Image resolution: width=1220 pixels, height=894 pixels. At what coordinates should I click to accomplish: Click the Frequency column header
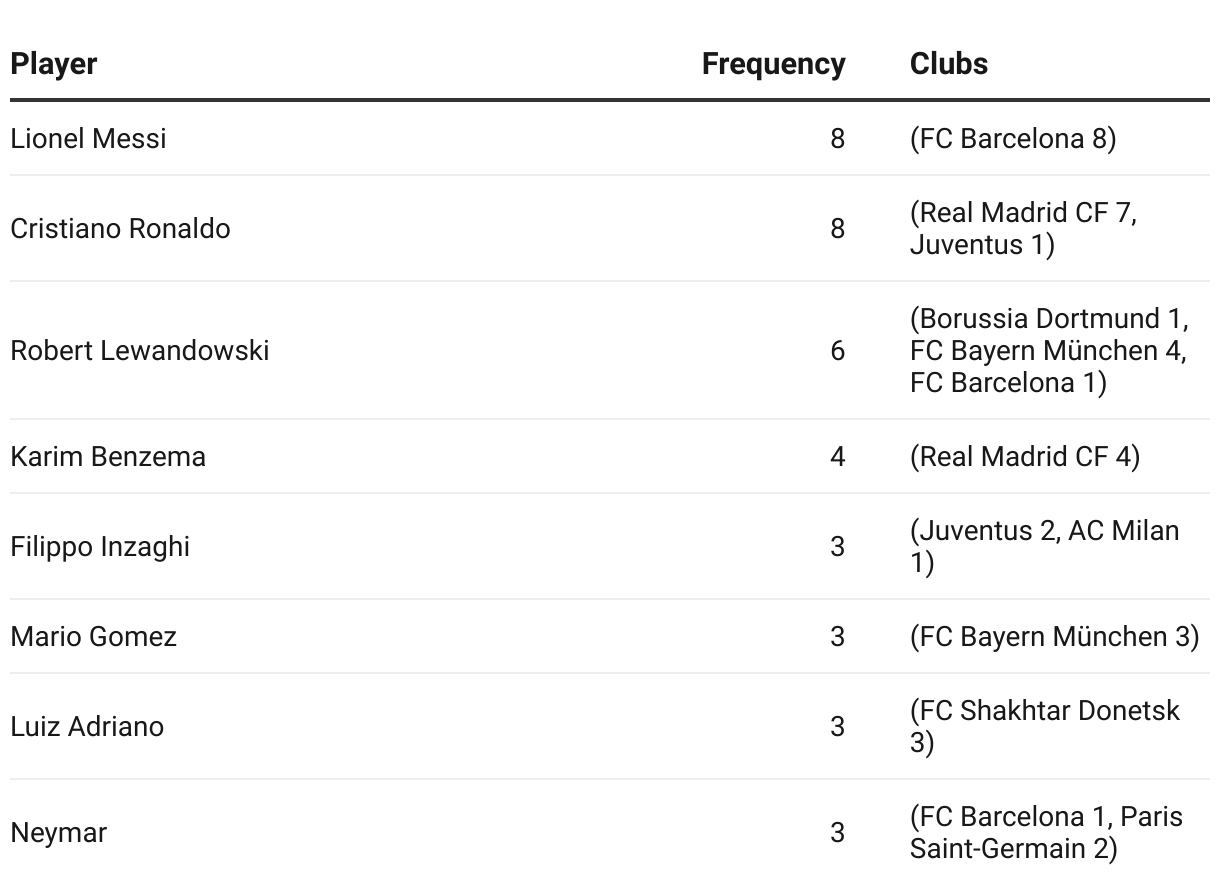pyautogui.click(x=773, y=64)
